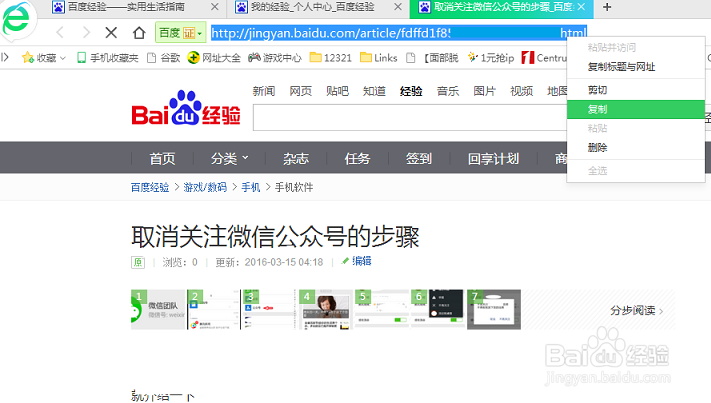This screenshot has width=711, height=403.
Task: Switch to the 我的经验_个人中心 tab
Action: 312,7
